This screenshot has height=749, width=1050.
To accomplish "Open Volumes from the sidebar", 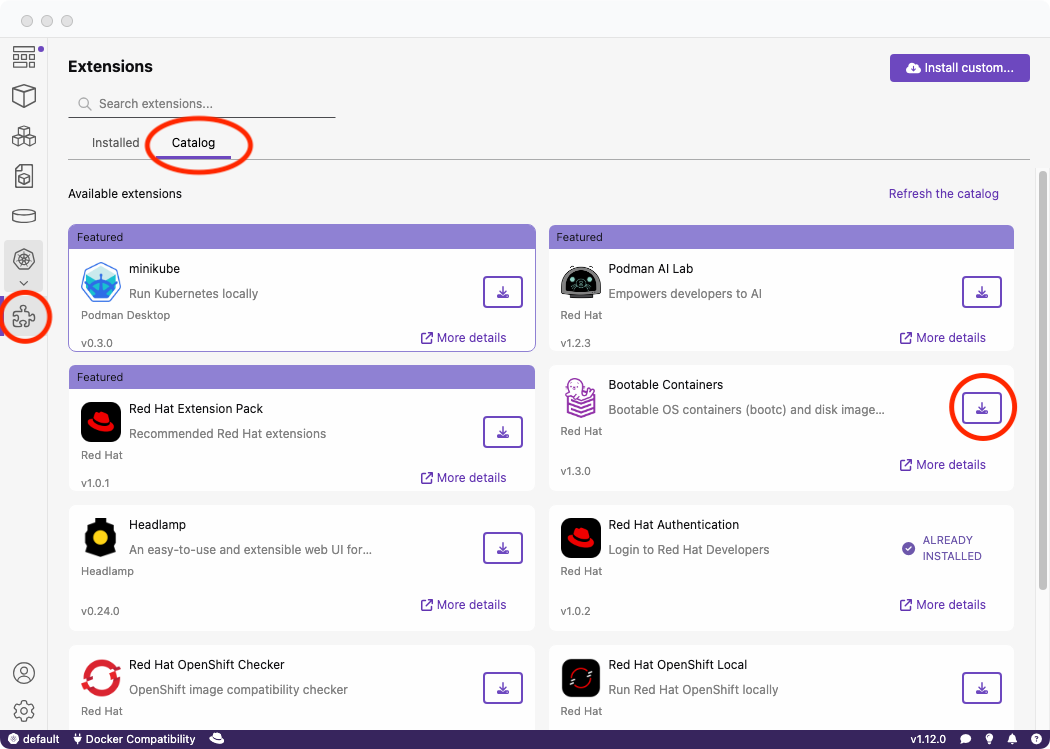I will click(x=24, y=216).
